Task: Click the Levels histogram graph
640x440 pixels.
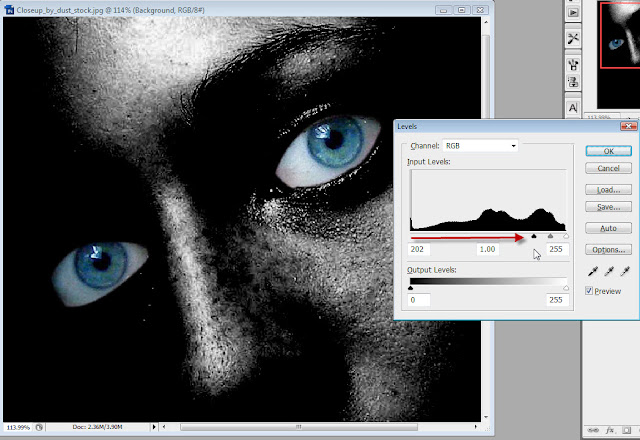Action: tap(488, 200)
